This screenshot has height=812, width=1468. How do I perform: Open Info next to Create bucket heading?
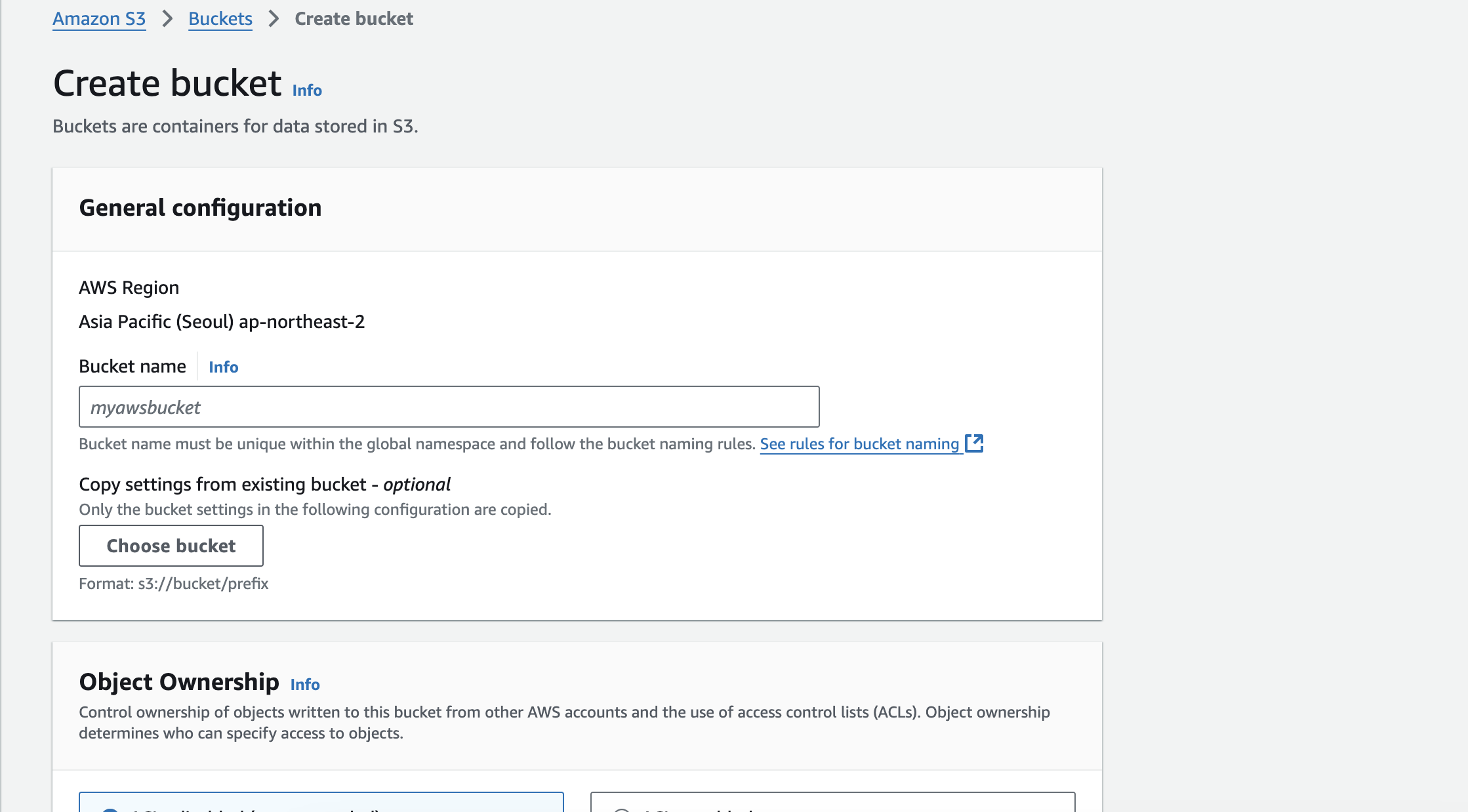pos(307,91)
